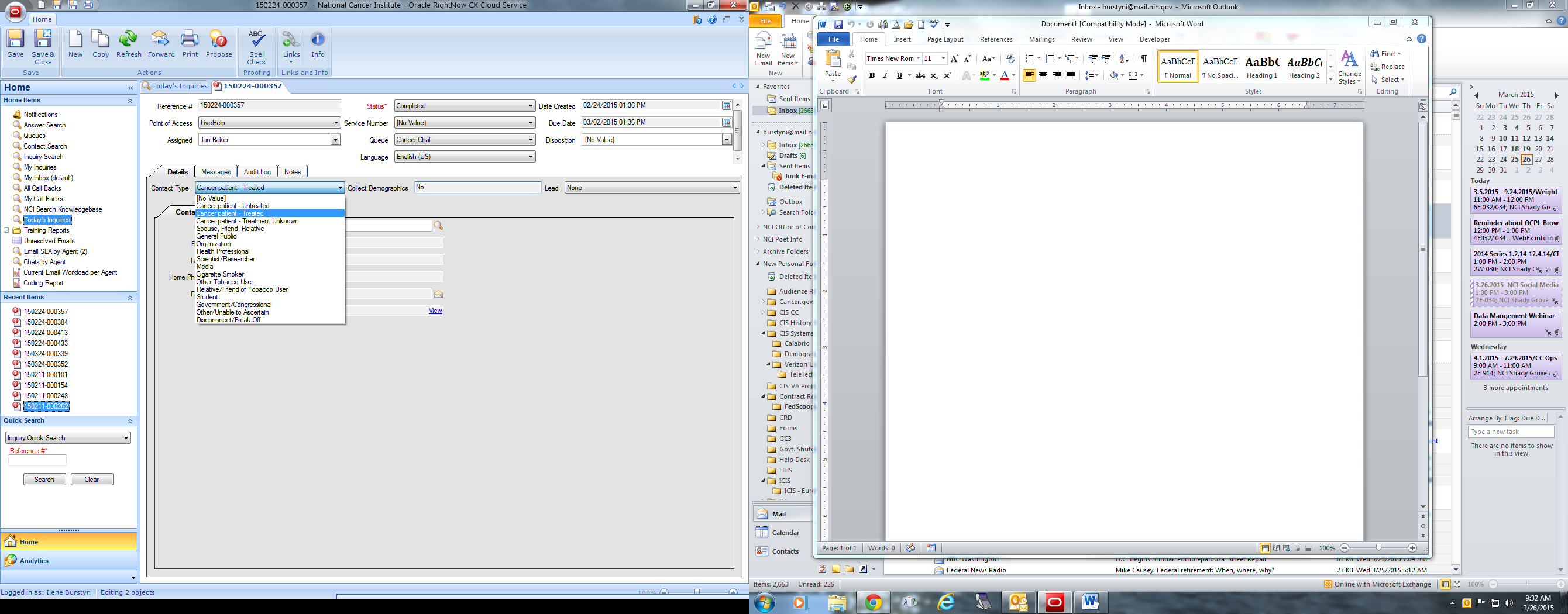Click the Analytics navigation button

pos(69,560)
